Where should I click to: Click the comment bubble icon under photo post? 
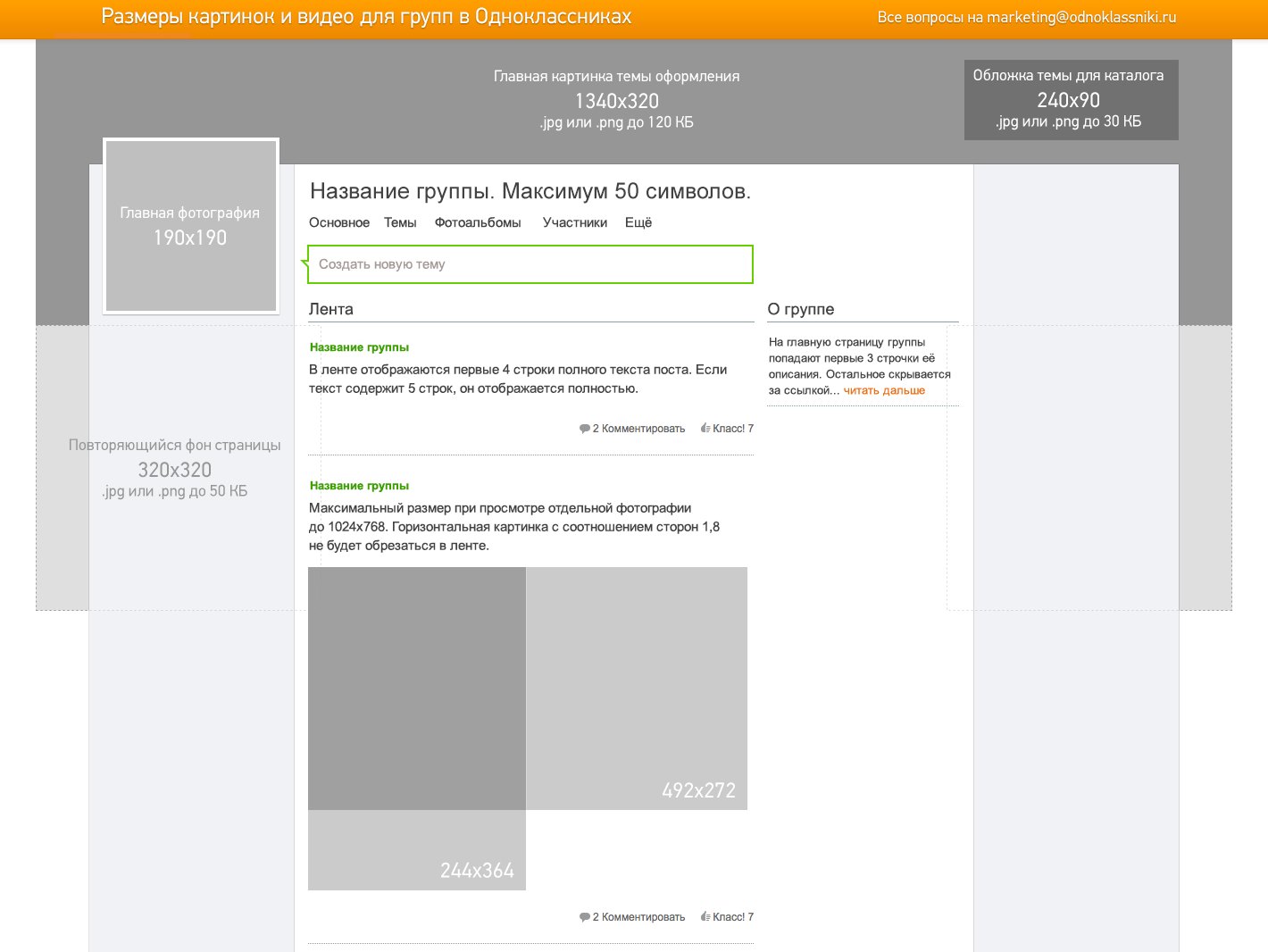pos(585,918)
